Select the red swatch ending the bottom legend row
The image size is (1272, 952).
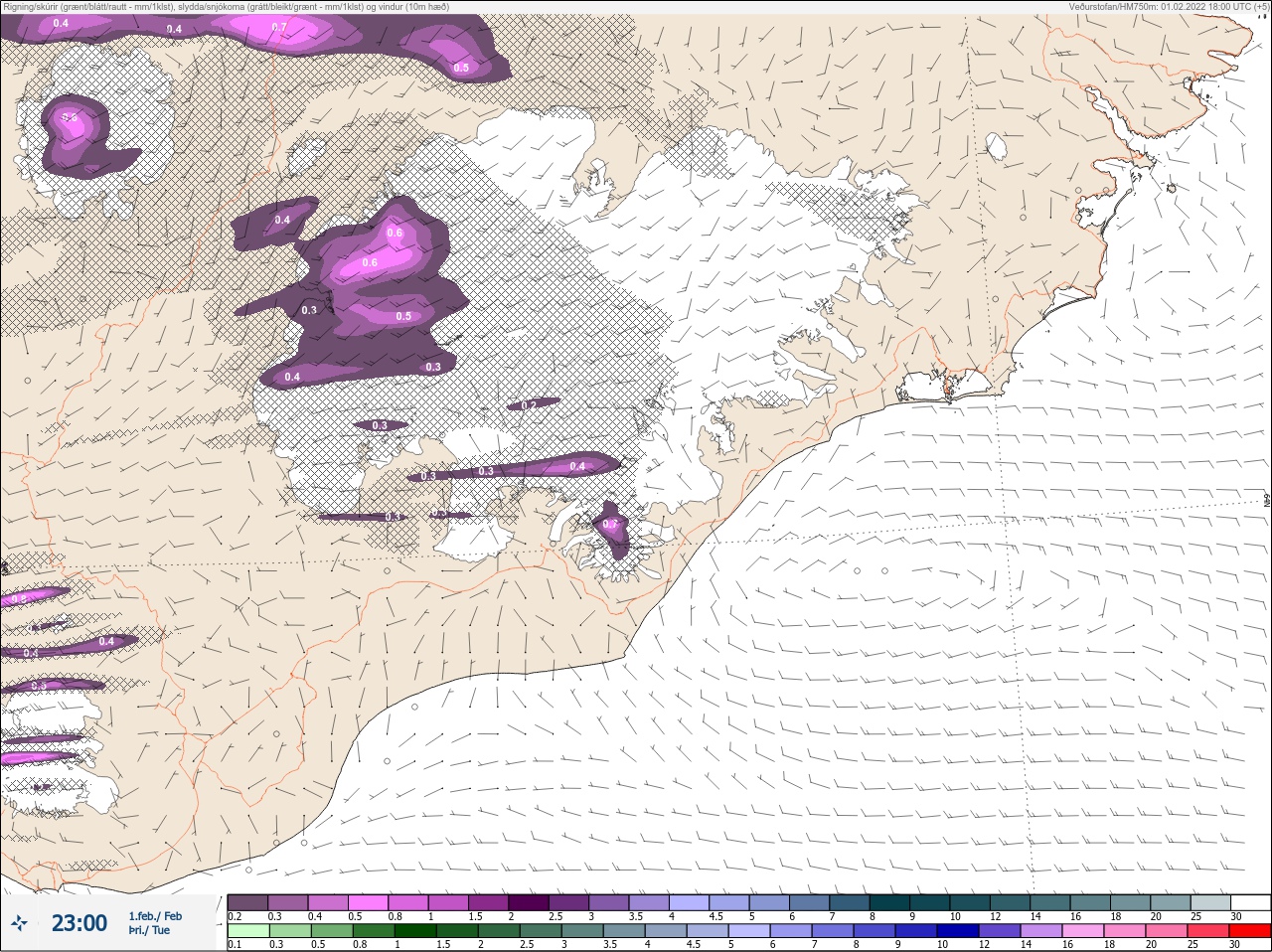click(x=1250, y=931)
